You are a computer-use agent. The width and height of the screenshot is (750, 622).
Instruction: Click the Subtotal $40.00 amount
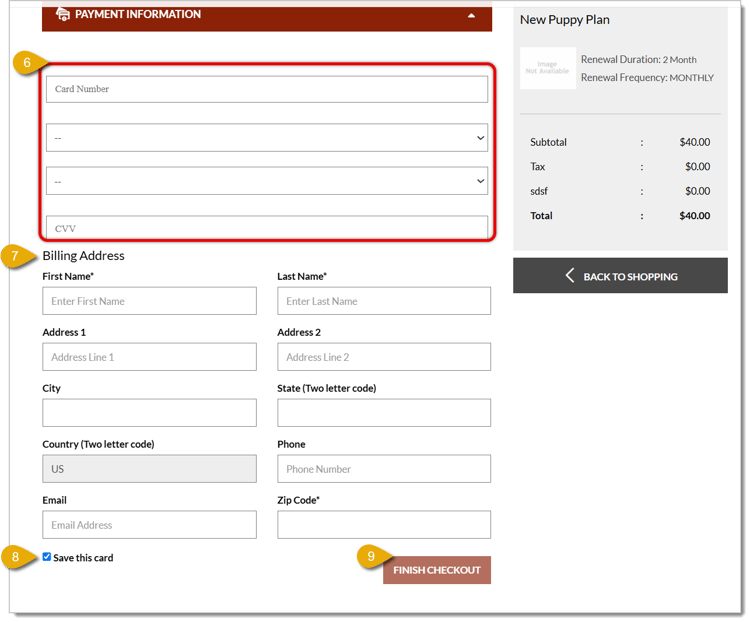click(x=695, y=142)
